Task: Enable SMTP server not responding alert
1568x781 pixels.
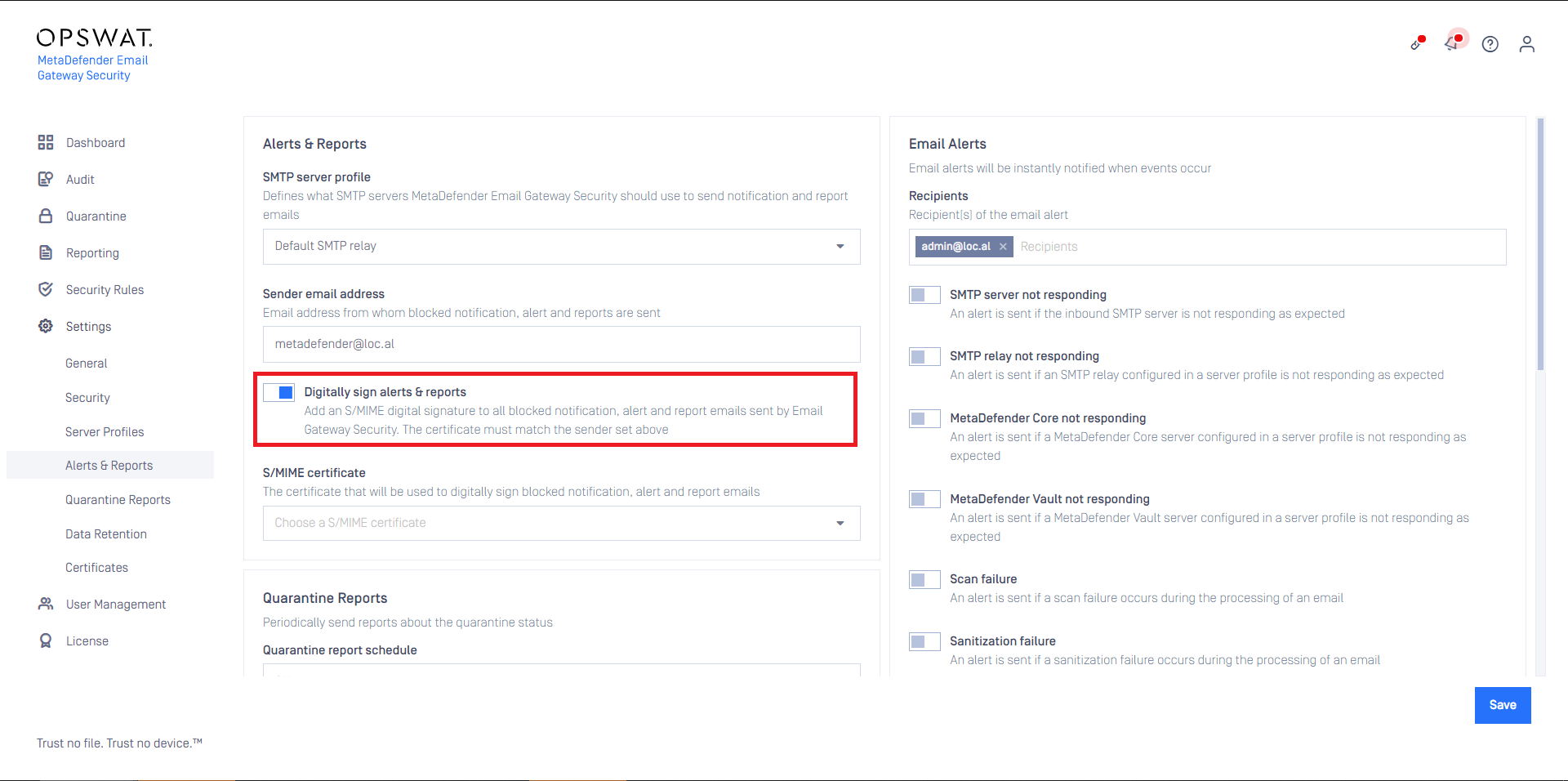Action: pos(924,295)
